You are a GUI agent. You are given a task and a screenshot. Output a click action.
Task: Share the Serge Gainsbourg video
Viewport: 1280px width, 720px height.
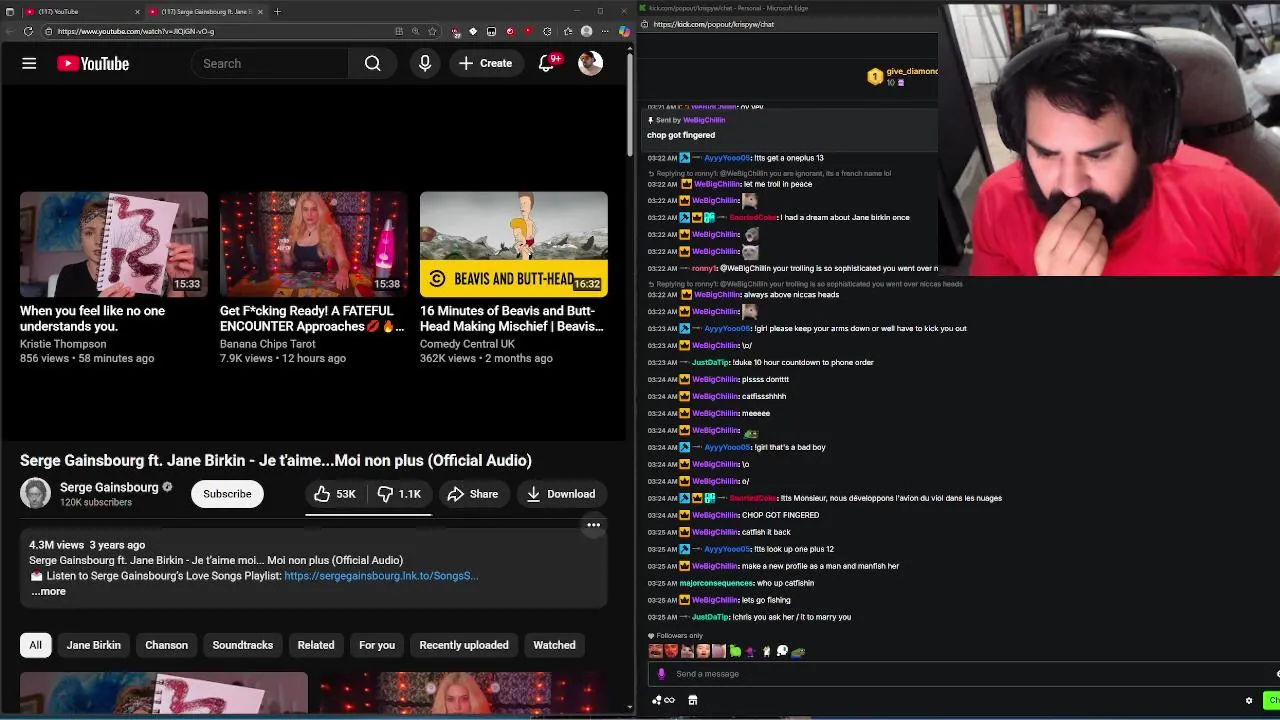click(472, 494)
